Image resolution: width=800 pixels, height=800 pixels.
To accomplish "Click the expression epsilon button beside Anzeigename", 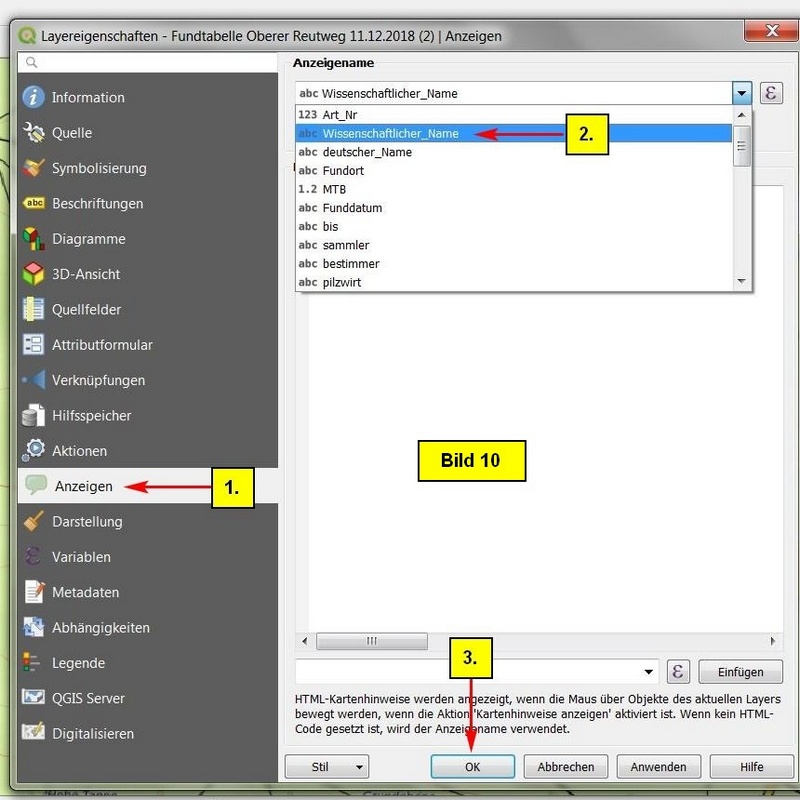I will 771,93.
